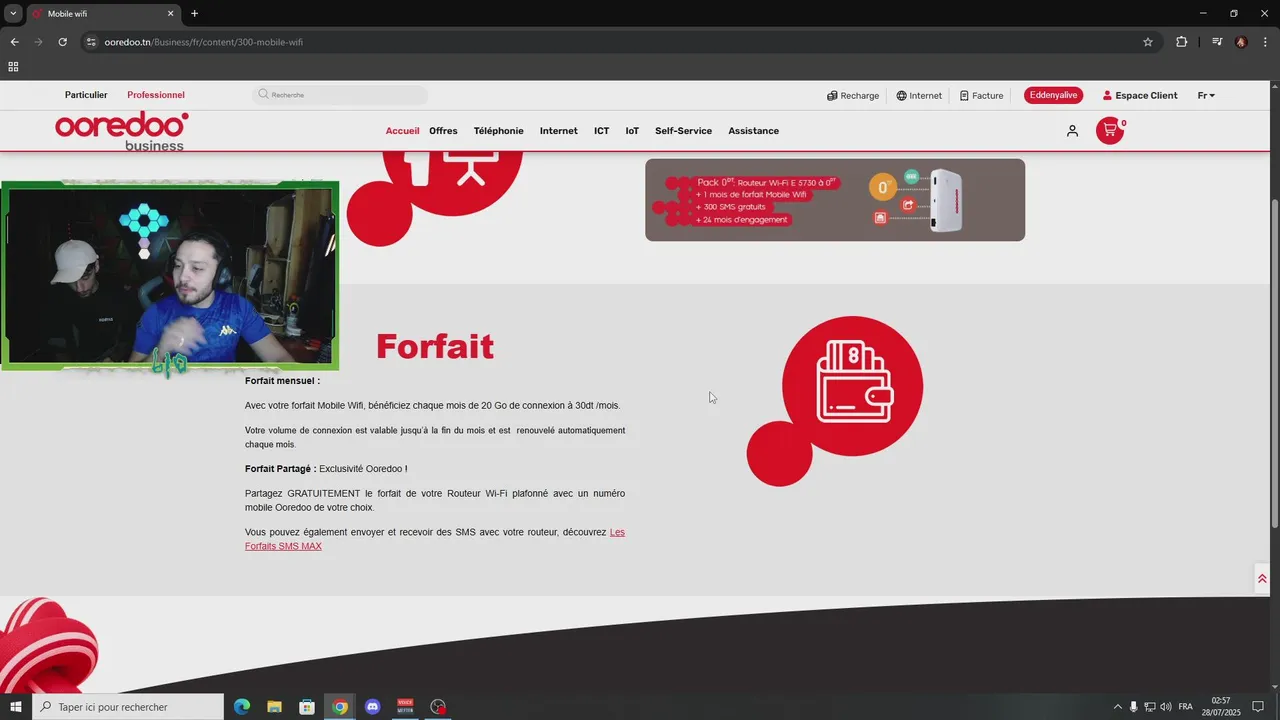The width and height of the screenshot is (1280, 720).
Task: Switch to Professionnel section
Action: [x=156, y=95]
